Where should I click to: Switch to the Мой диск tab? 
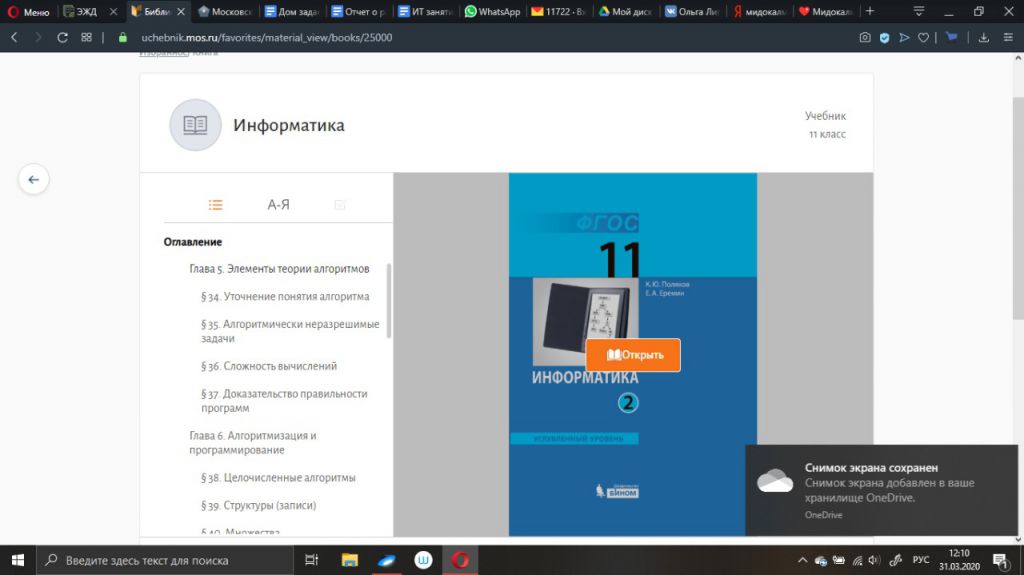point(625,12)
